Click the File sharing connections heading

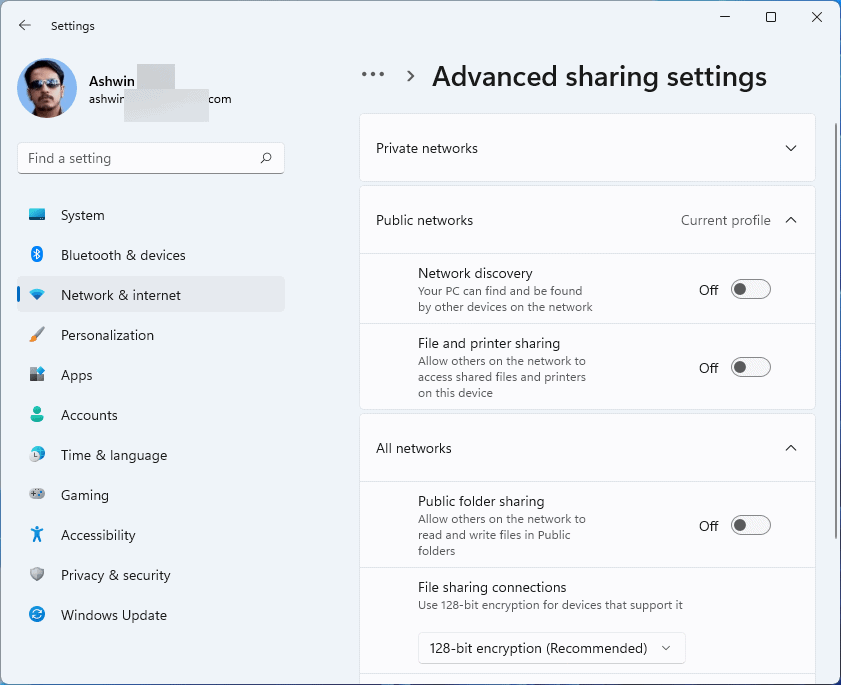point(492,587)
